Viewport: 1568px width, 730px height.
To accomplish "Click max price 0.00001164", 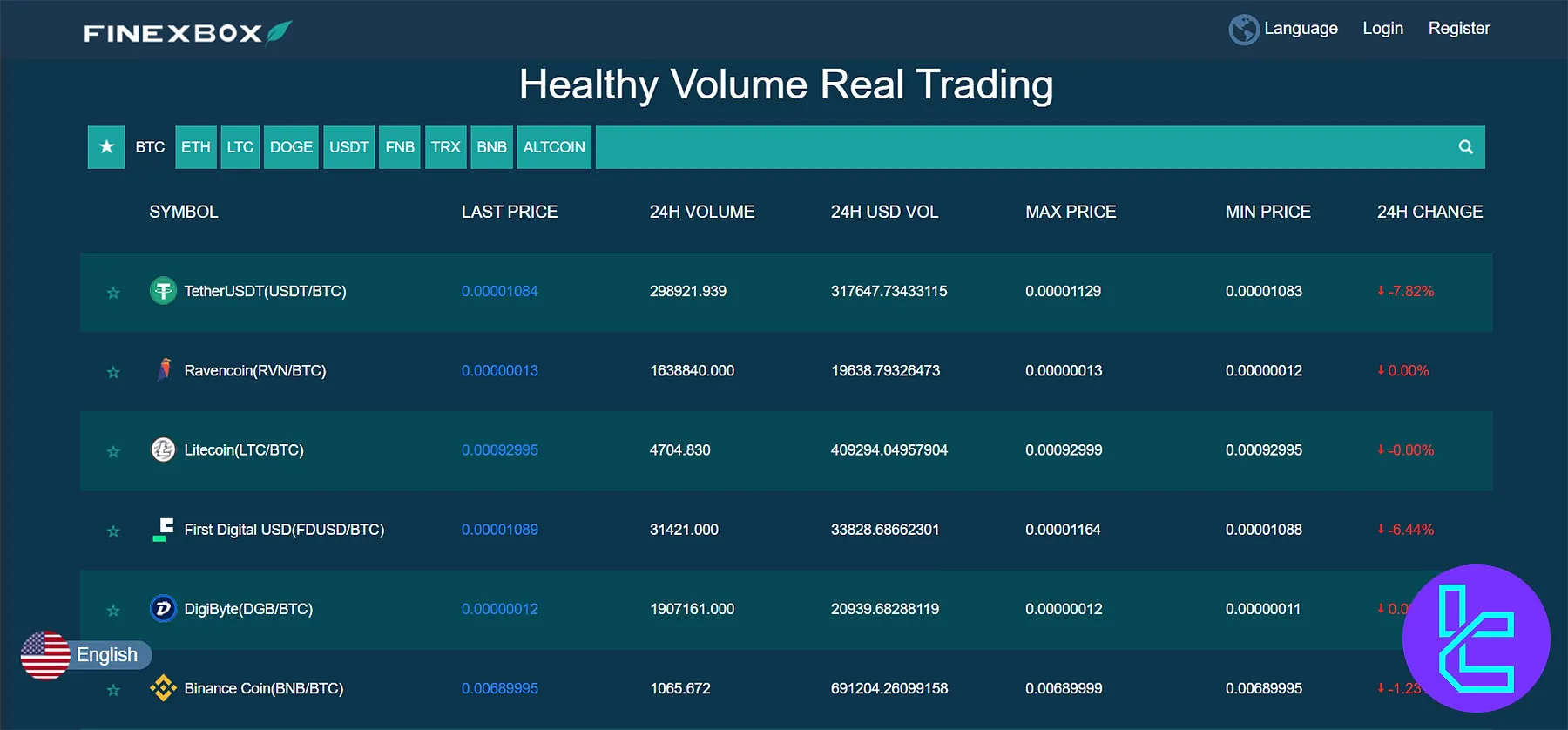I will (1063, 529).
